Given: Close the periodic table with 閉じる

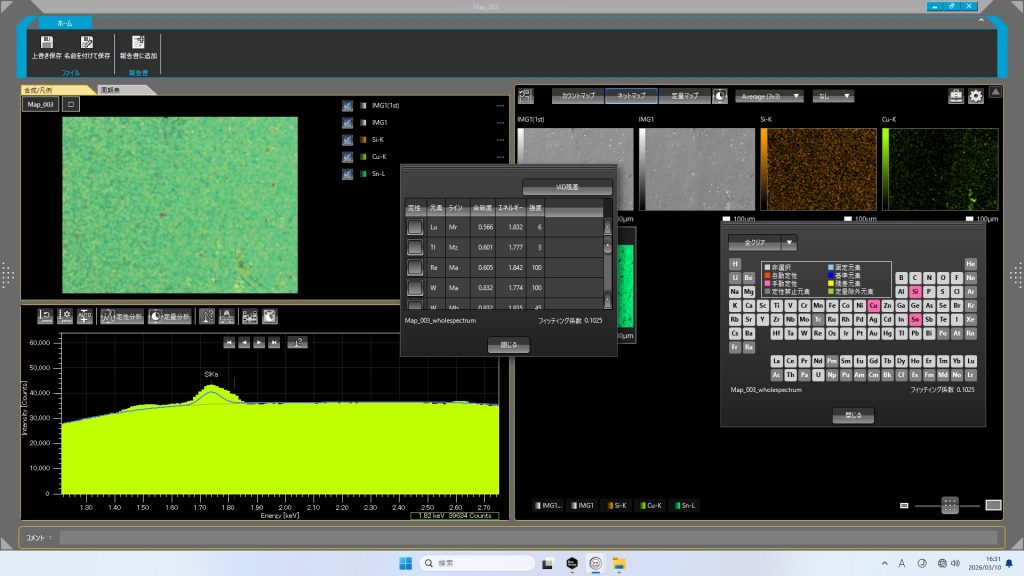Looking at the screenshot, I should point(853,415).
